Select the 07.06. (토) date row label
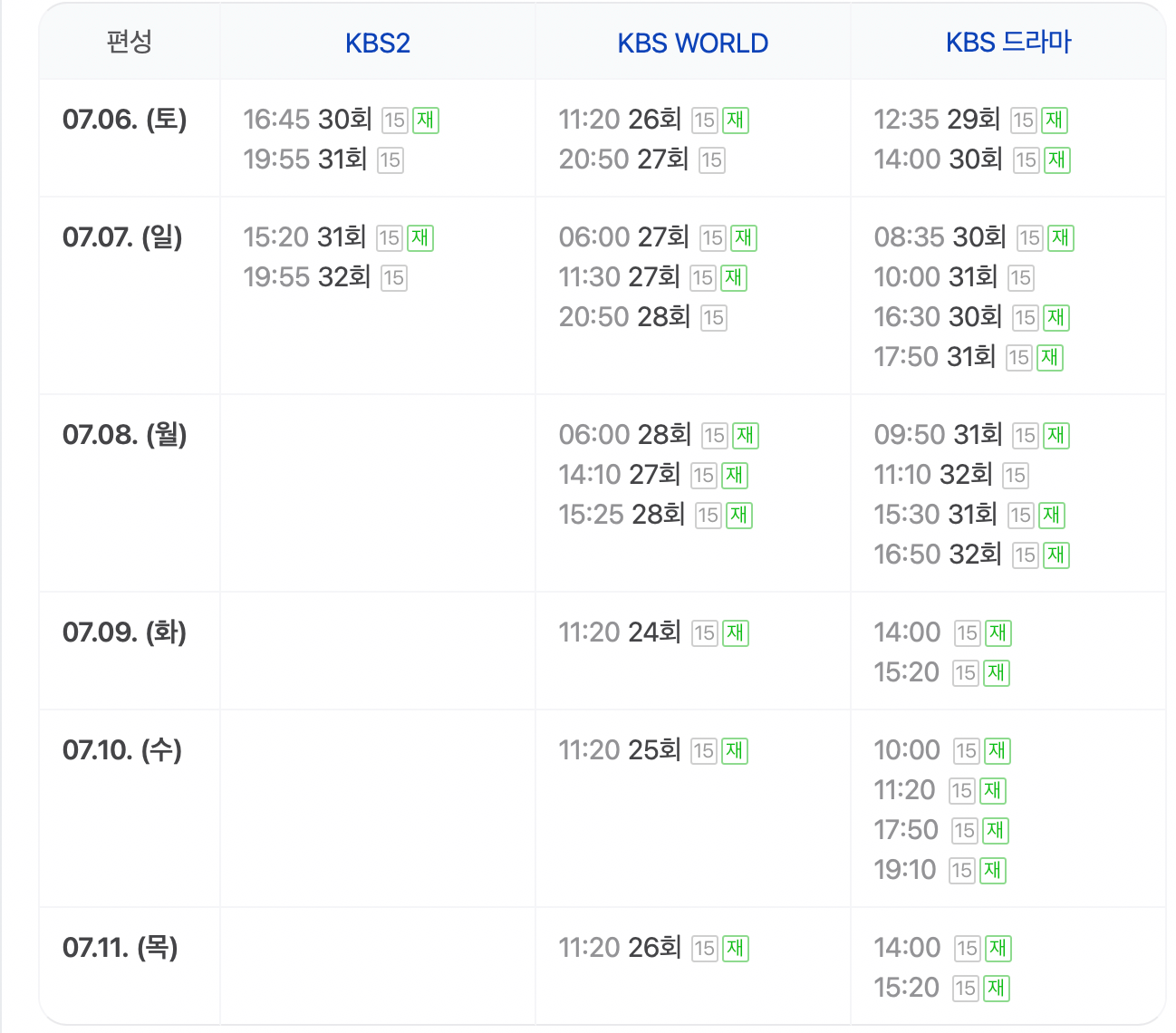Viewport: 1176px width, 1033px height. coord(125,119)
